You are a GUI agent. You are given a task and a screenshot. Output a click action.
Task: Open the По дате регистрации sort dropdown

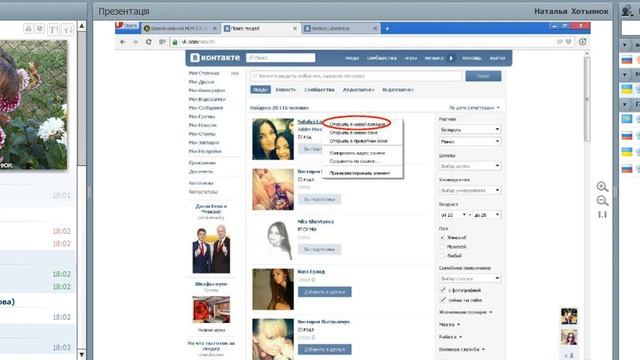[474, 108]
